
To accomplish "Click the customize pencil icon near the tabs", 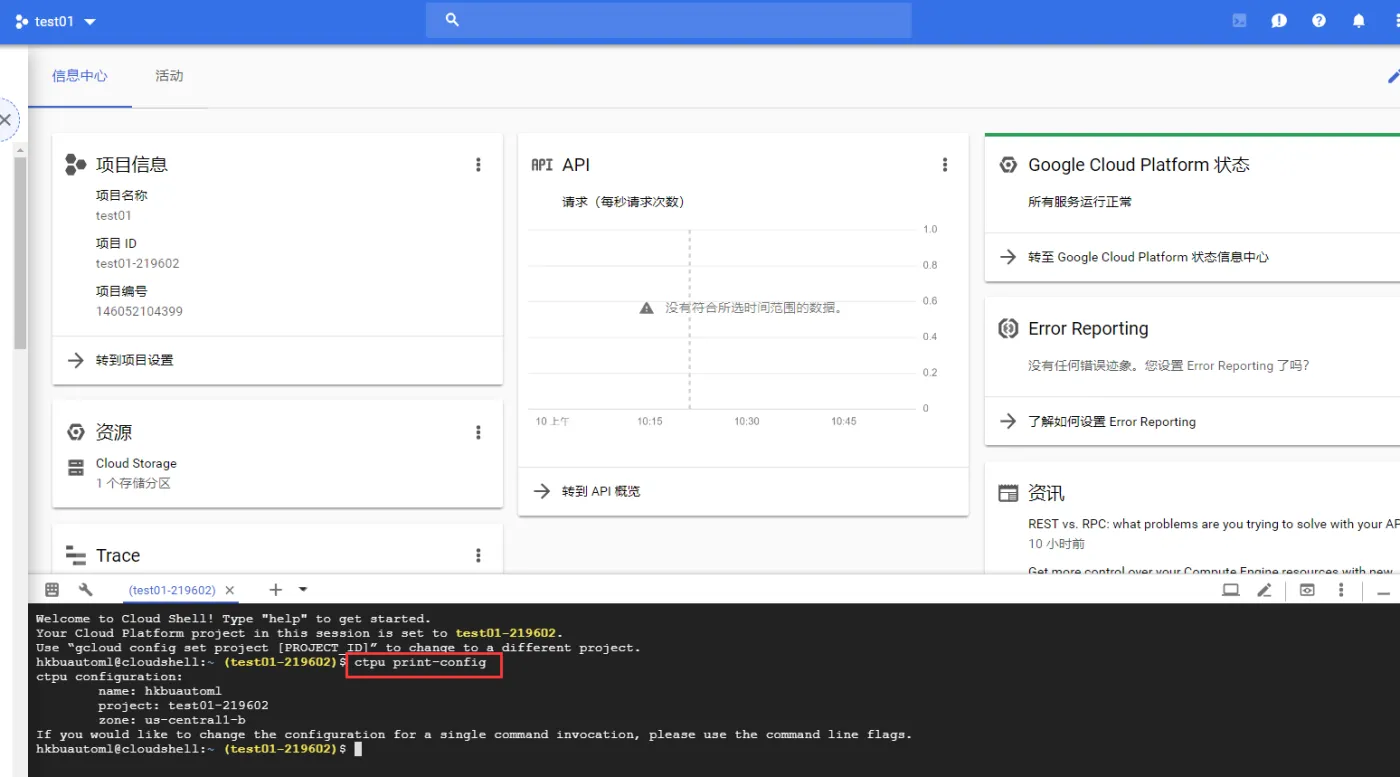I will (x=1393, y=76).
